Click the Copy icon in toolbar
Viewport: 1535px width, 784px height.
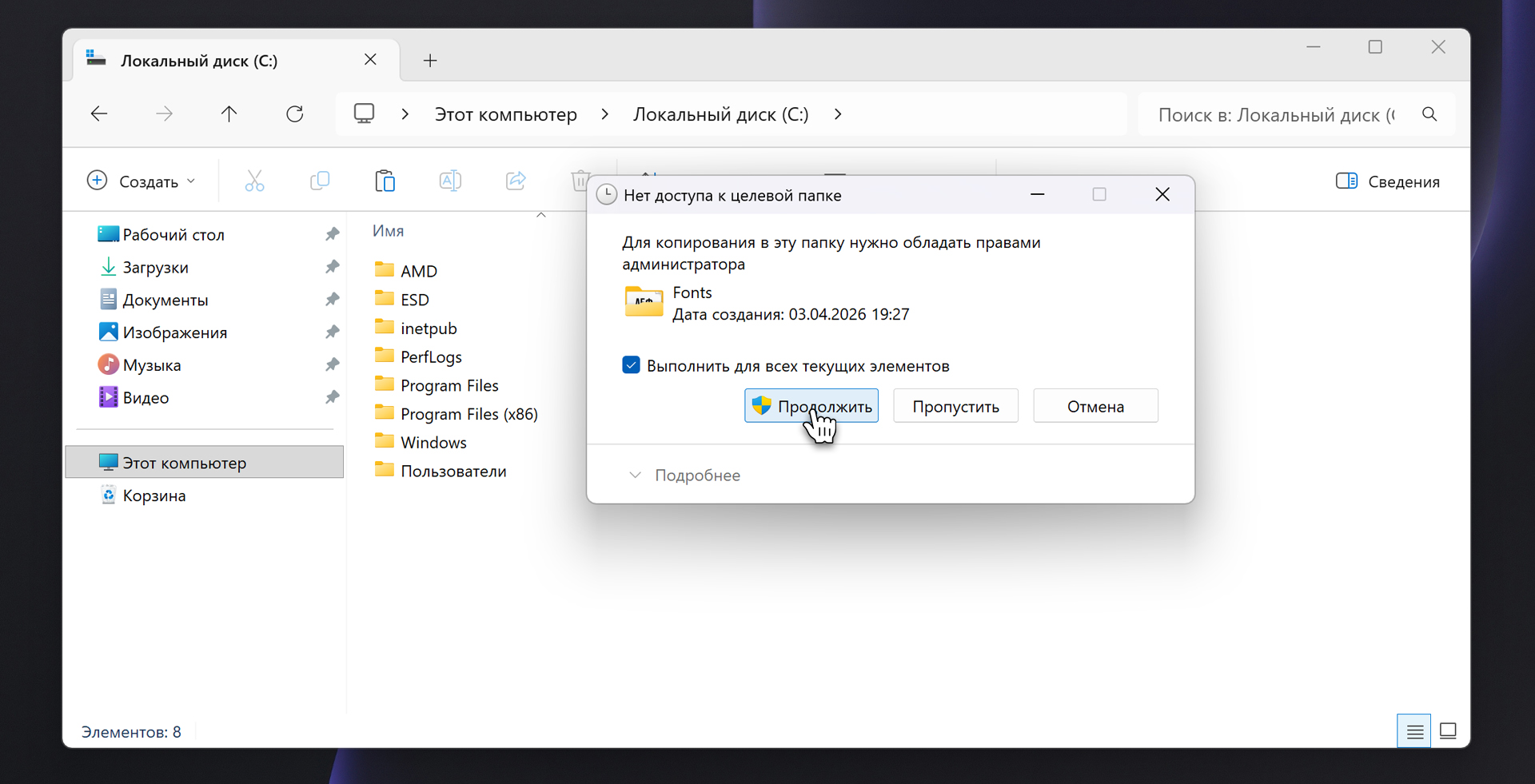coord(320,181)
